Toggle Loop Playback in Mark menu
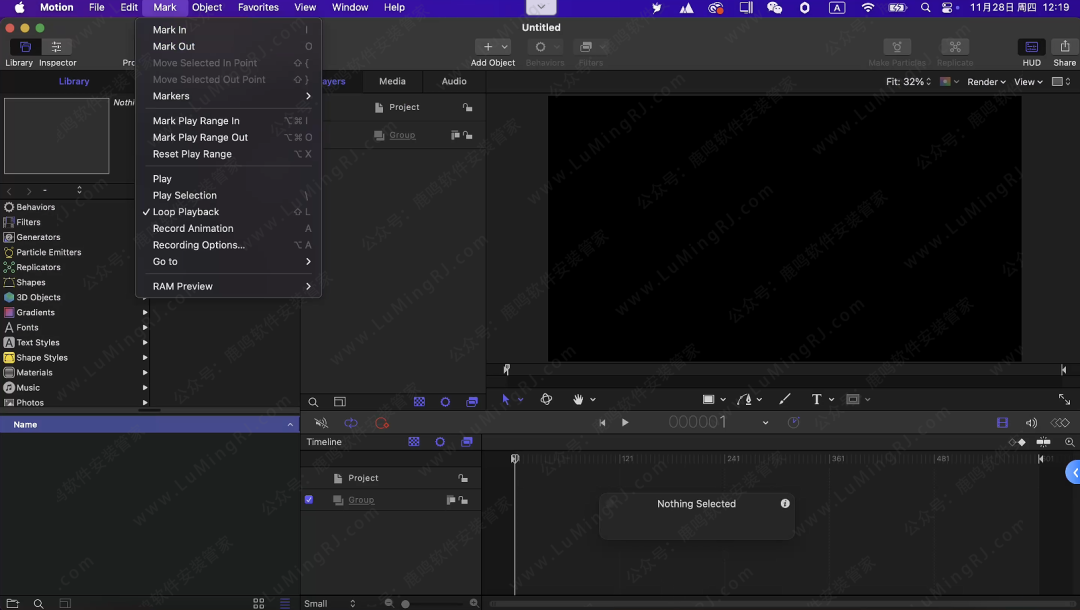Screen dimensions: 1080x610 [186, 212]
